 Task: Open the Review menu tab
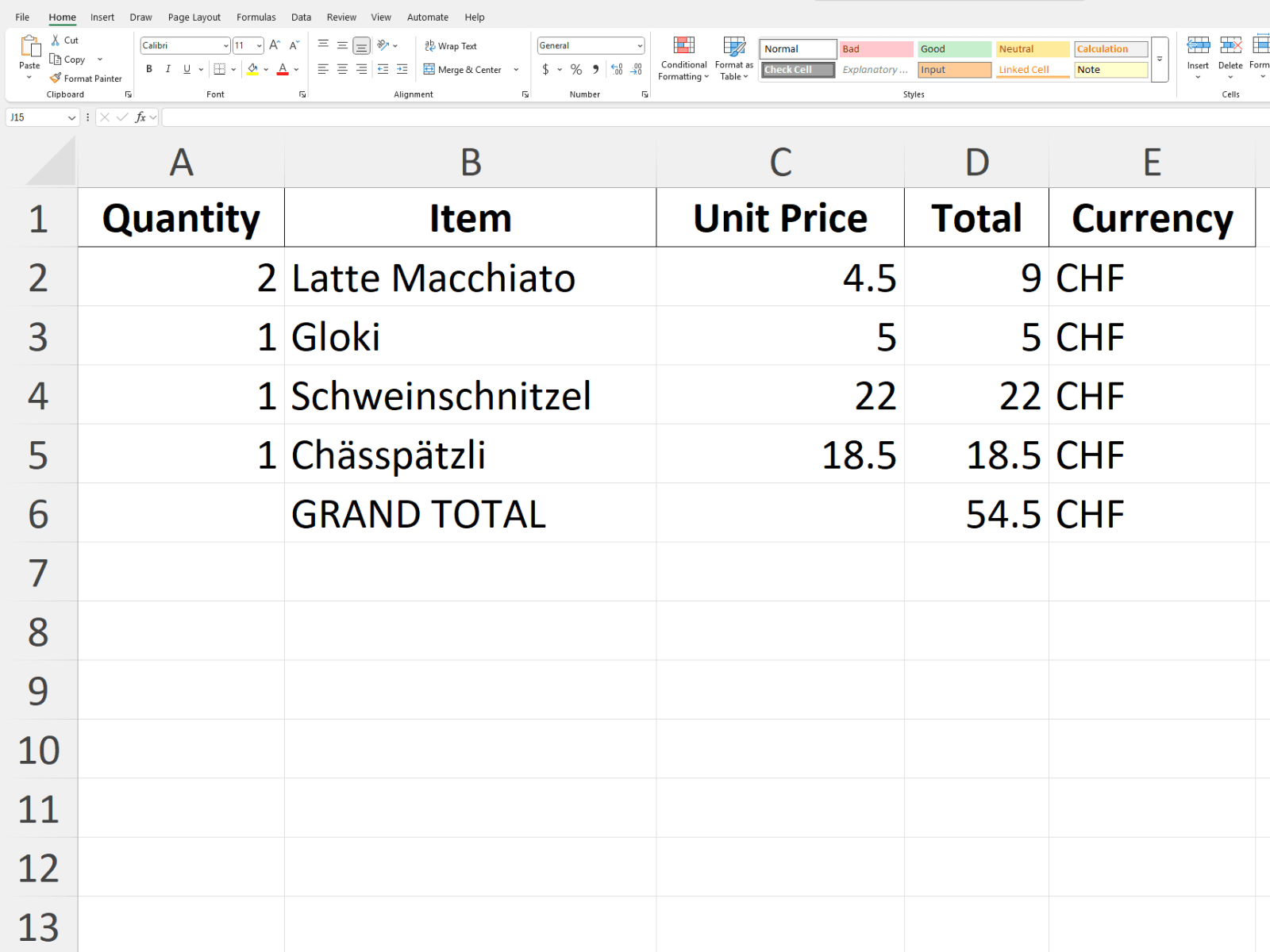(341, 17)
